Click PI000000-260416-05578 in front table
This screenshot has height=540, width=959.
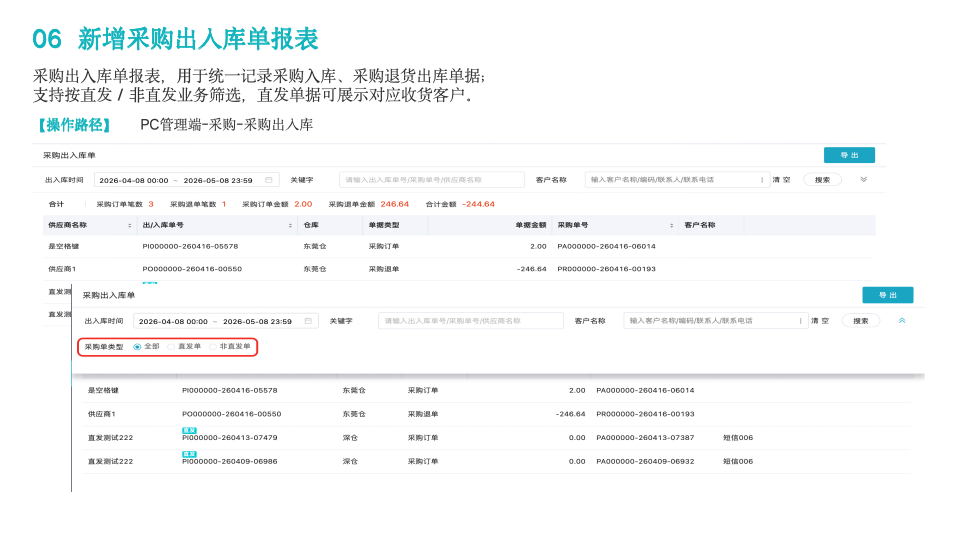coord(230,390)
